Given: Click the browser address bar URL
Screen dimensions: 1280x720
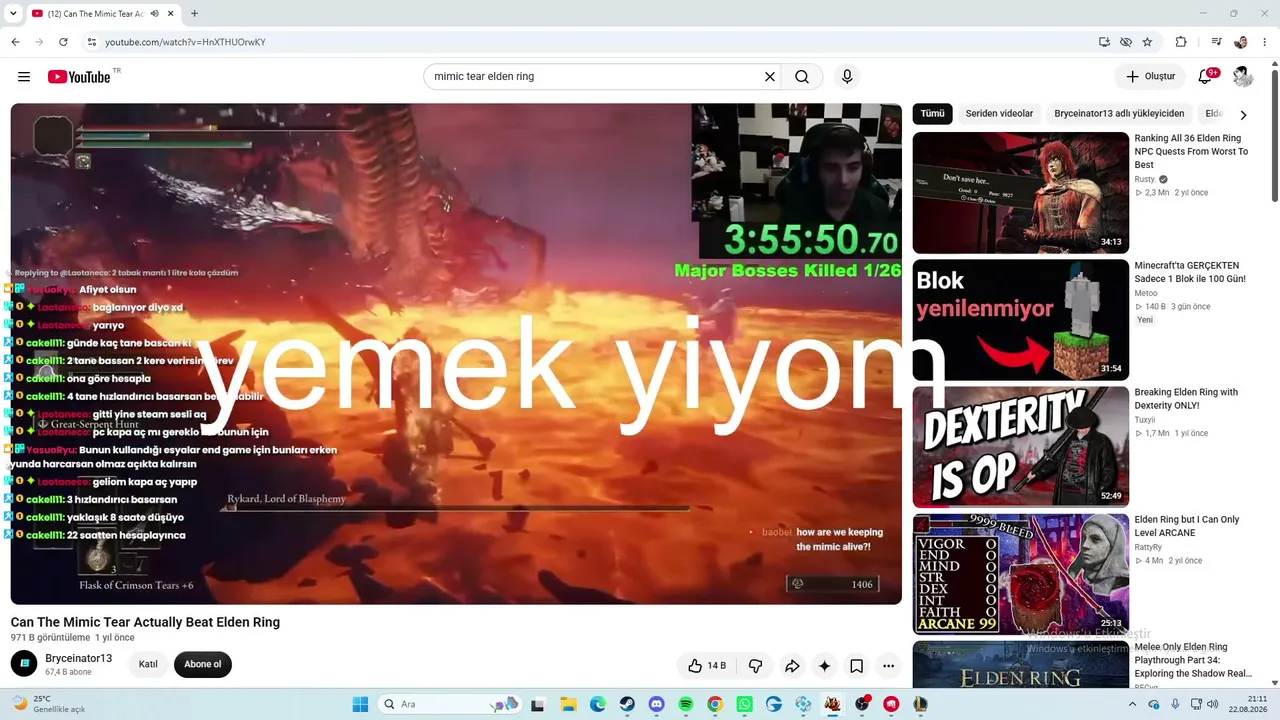Looking at the screenshot, I should point(185,42).
